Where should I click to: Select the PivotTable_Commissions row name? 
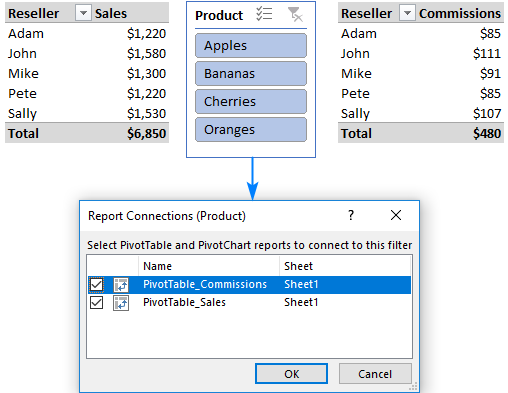(205, 284)
